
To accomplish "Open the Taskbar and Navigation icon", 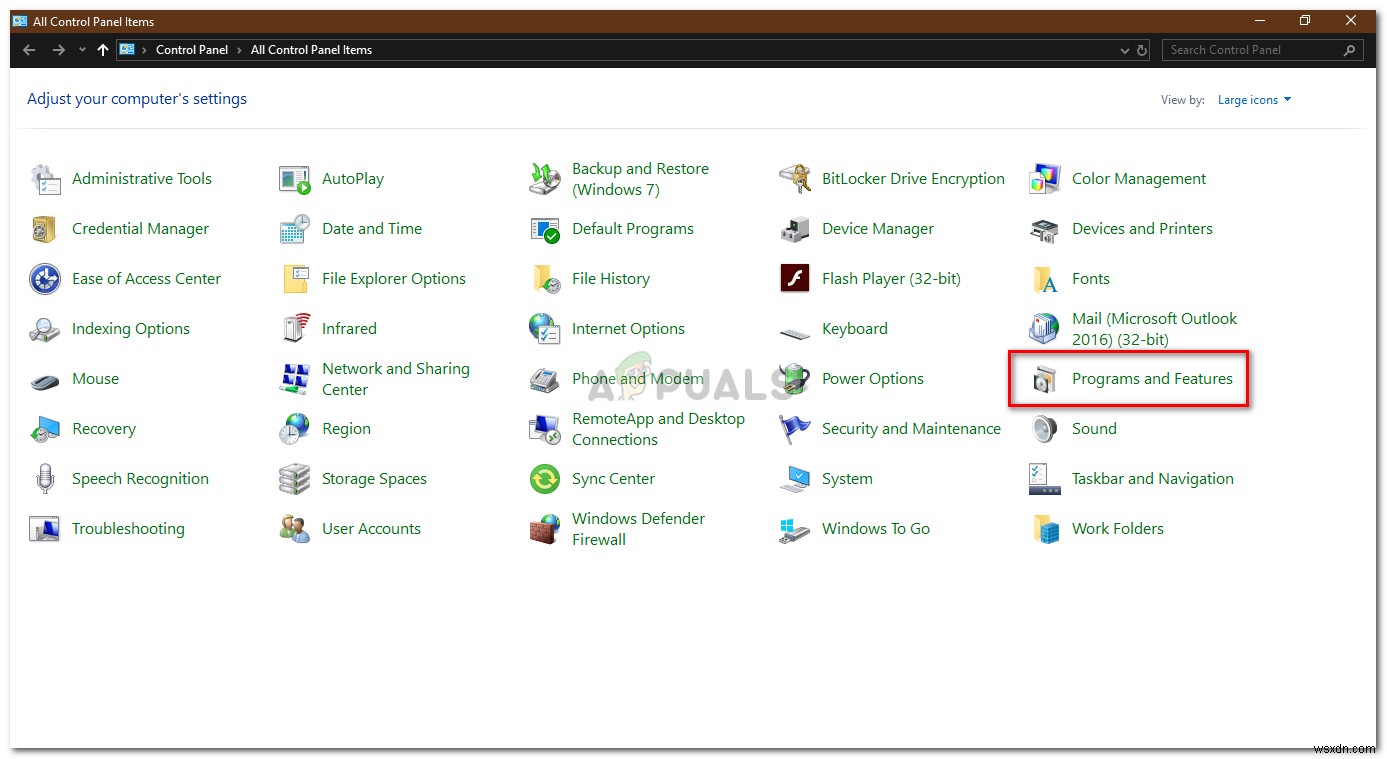I will (x=1045, y=479).
